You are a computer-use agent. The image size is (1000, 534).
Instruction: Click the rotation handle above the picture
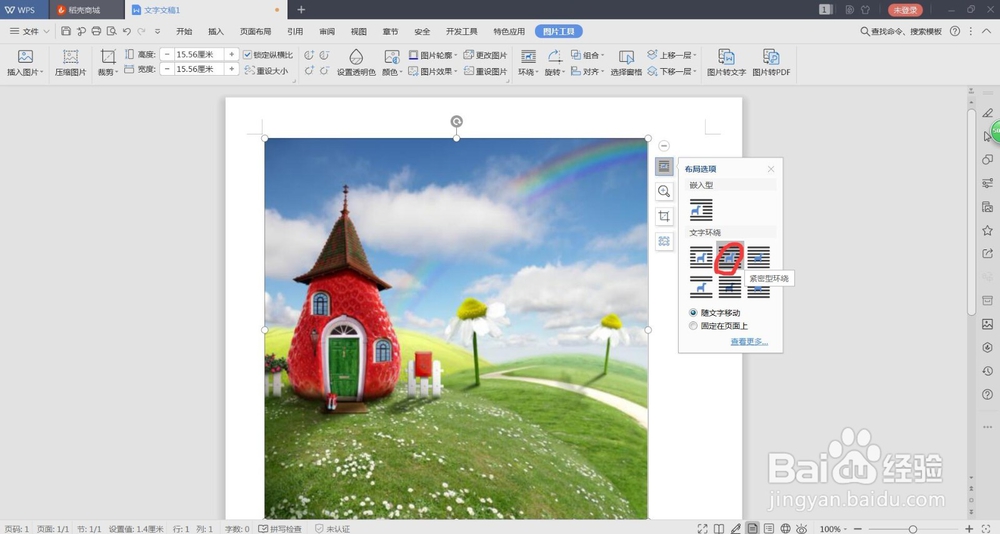tap(456, 121)
